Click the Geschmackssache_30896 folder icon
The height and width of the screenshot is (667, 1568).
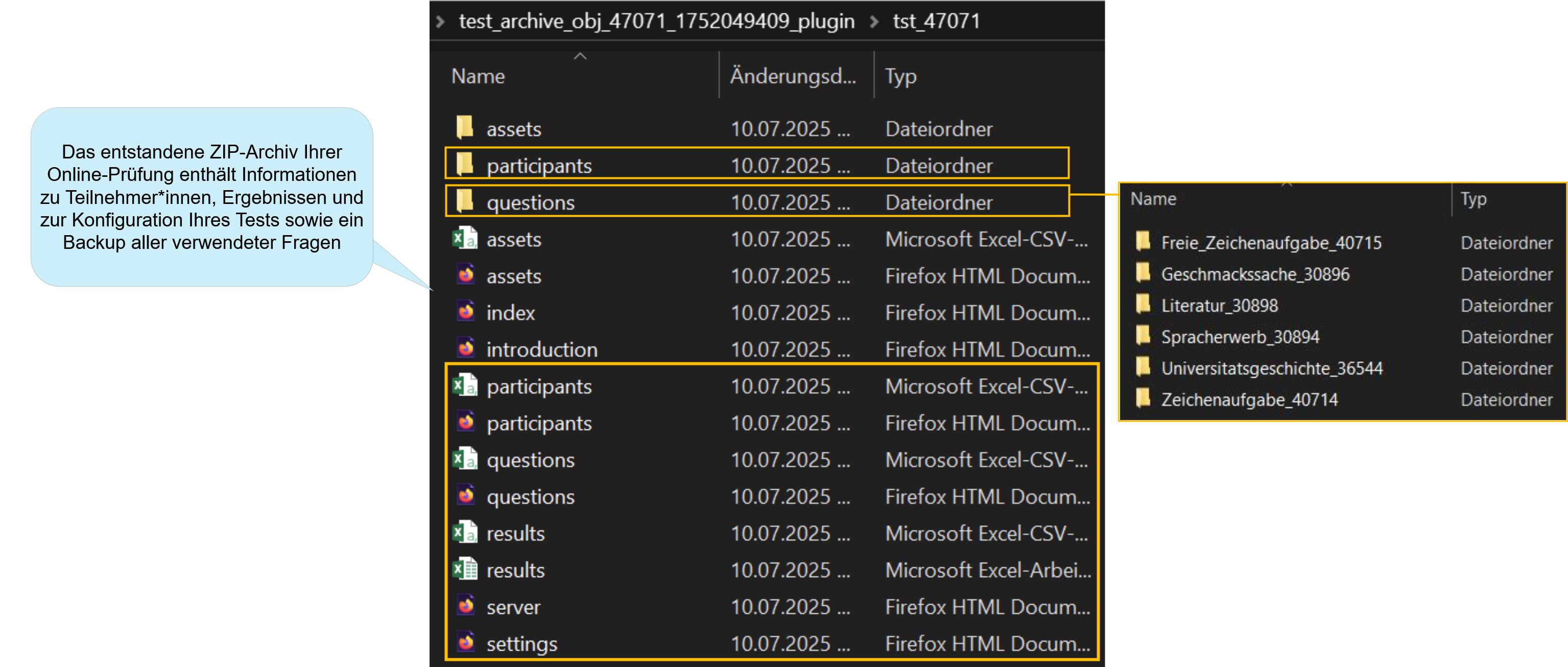[x=1143, y=273]
